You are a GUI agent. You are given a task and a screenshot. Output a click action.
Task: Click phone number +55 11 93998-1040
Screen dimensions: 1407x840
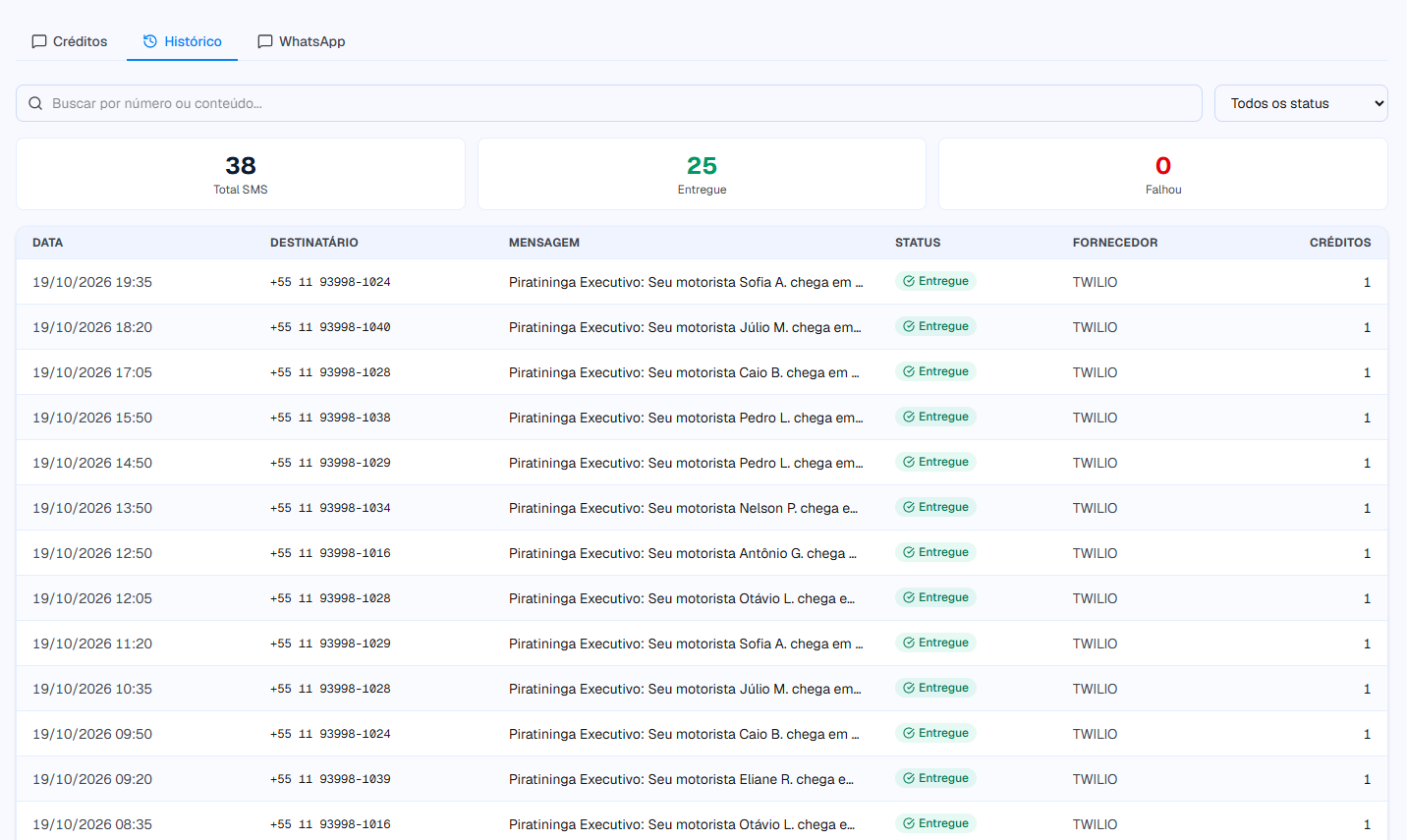click(330, 327)
